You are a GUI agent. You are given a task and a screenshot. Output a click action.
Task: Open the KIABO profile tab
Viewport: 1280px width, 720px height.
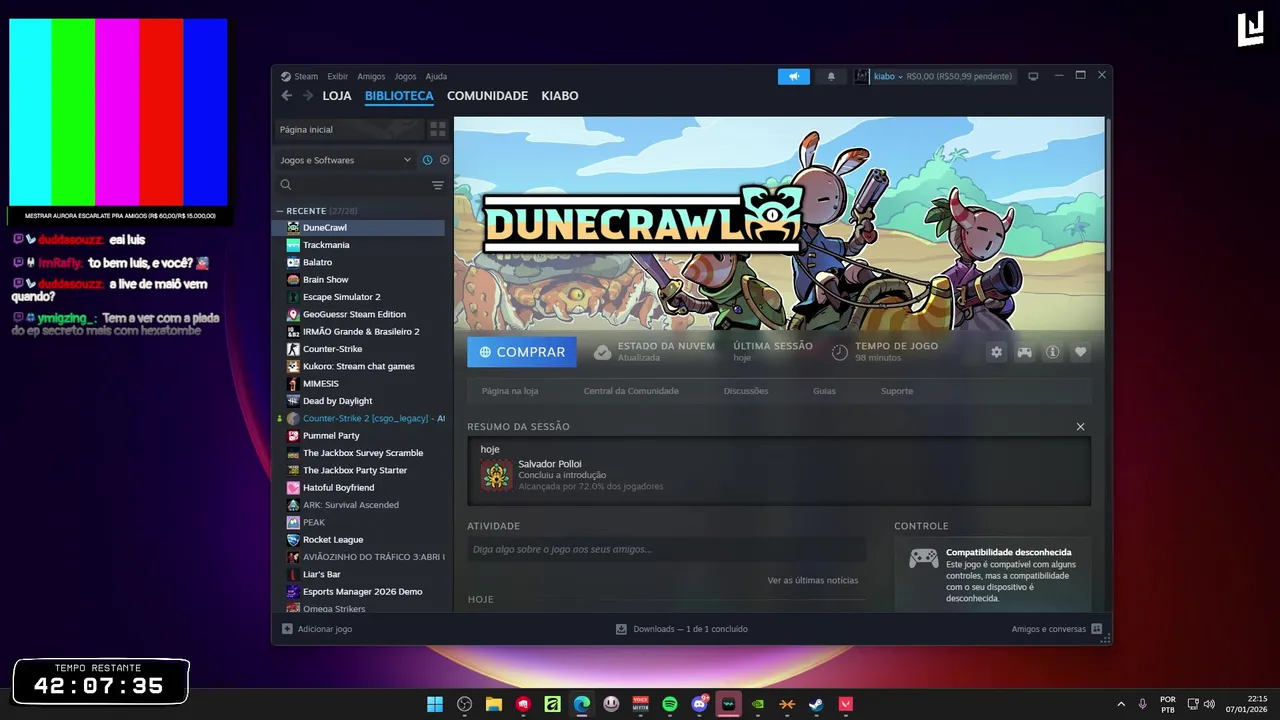pos(560,96)
